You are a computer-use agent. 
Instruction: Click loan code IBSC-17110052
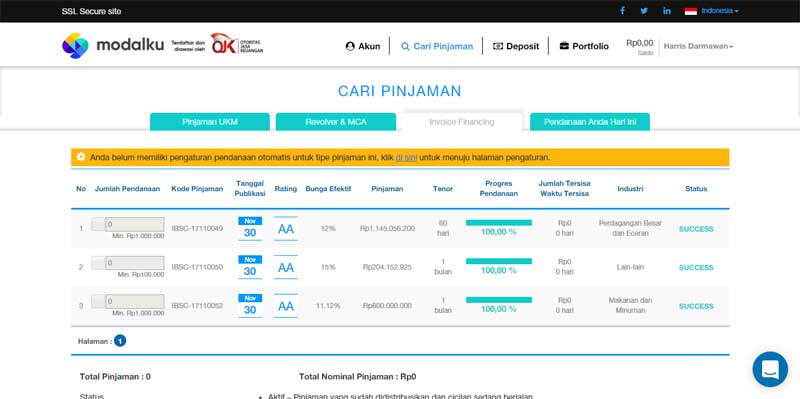coord(197,306)
